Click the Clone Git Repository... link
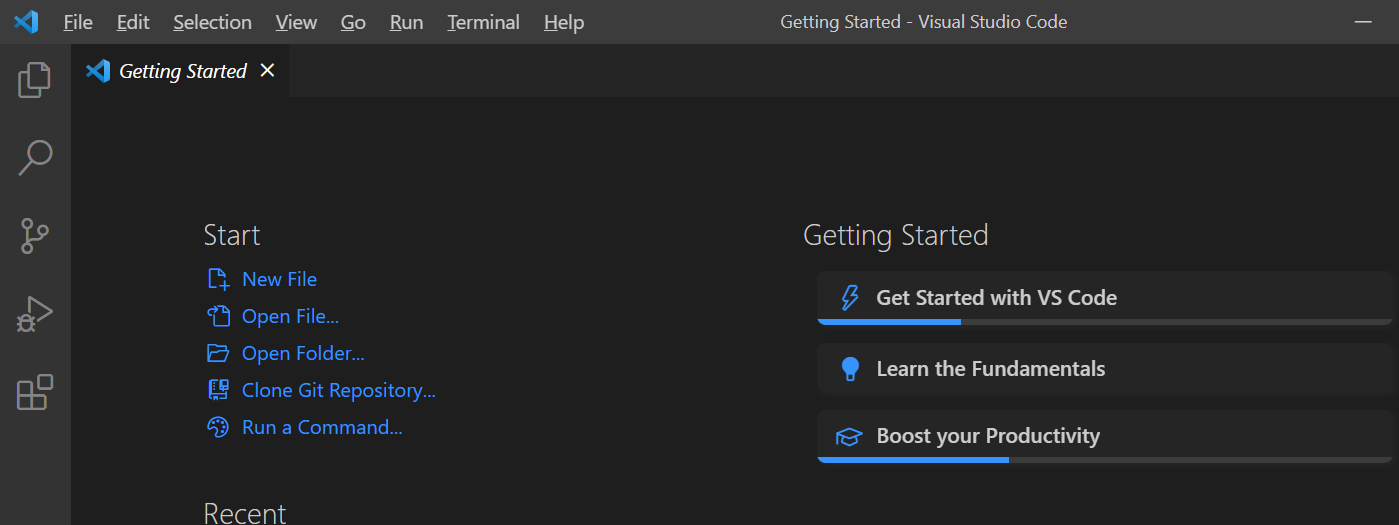The width and height of the screenshot is (1399, 525). (339, 391)
